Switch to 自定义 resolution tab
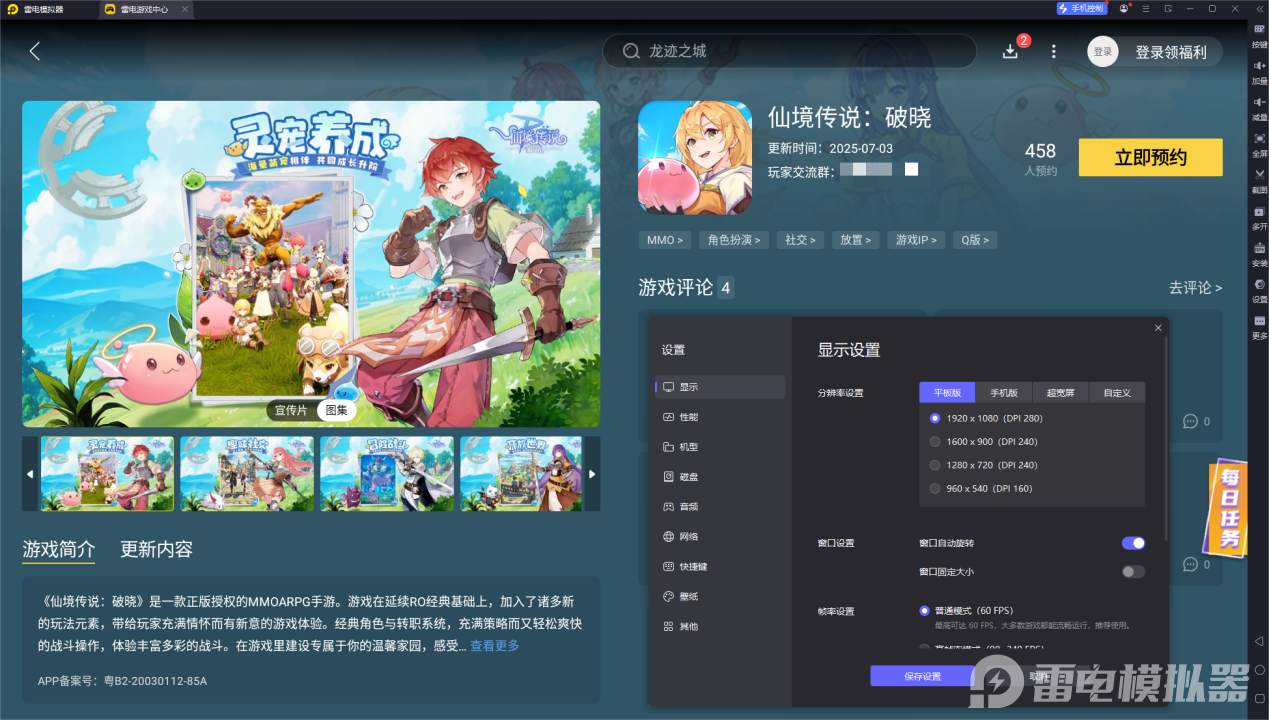The width and height of the screenshot is (1269, 720). tap(1117, 393)
